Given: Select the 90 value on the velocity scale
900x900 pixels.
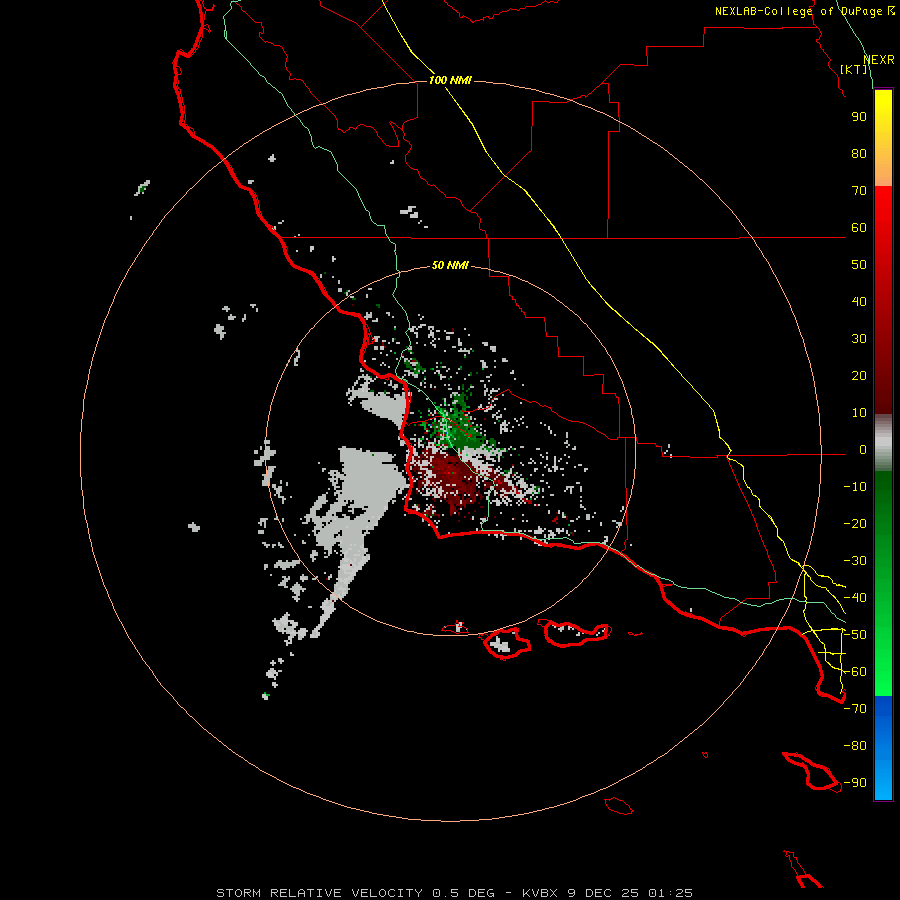Looking at the screenshot, I should 859,117.
